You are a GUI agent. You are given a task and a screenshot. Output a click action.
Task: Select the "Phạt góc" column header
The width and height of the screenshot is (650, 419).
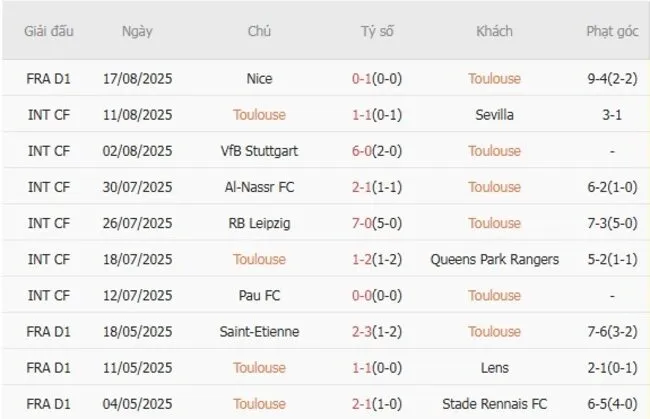612,31
